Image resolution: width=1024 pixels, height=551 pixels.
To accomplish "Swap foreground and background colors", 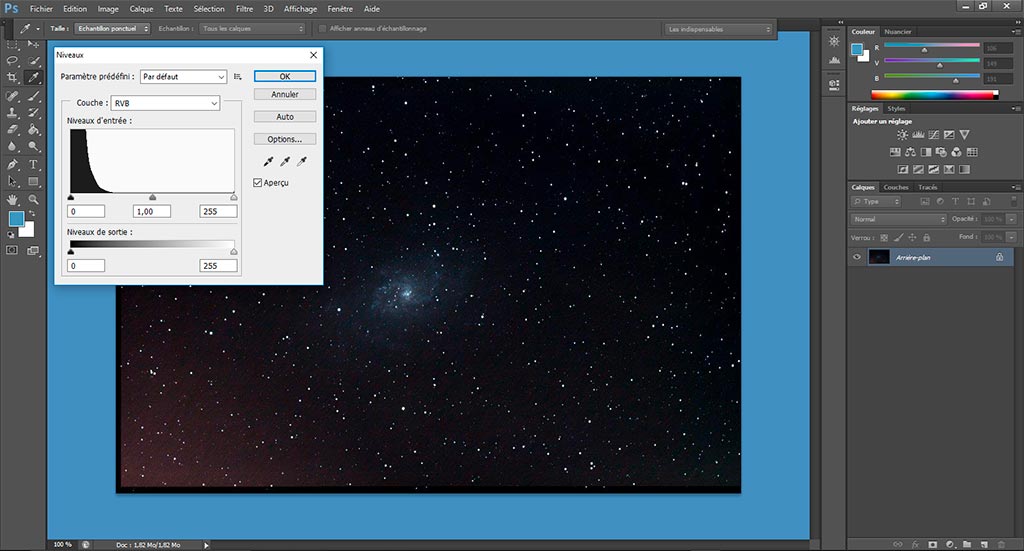I will 31,213.
